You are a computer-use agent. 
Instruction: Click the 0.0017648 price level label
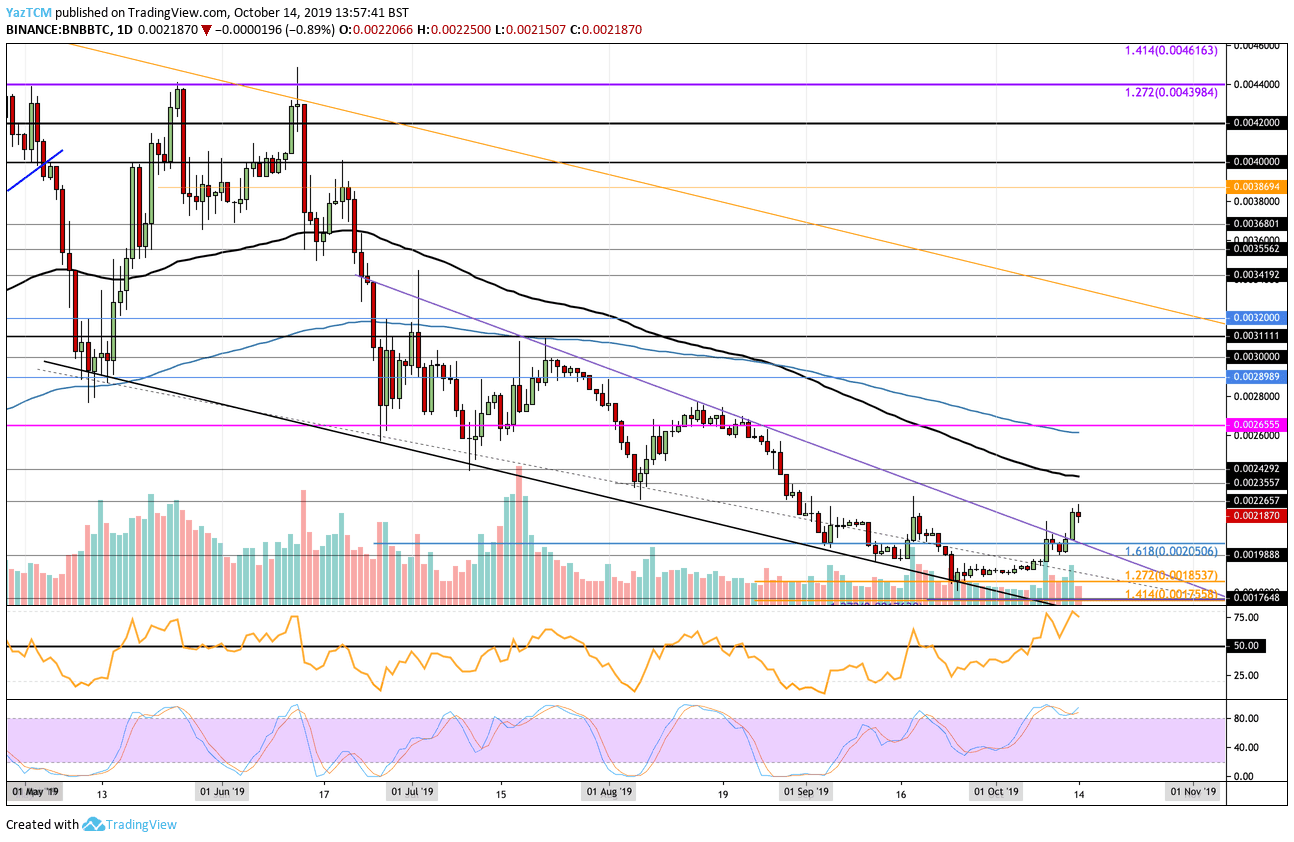(1257, 598)
